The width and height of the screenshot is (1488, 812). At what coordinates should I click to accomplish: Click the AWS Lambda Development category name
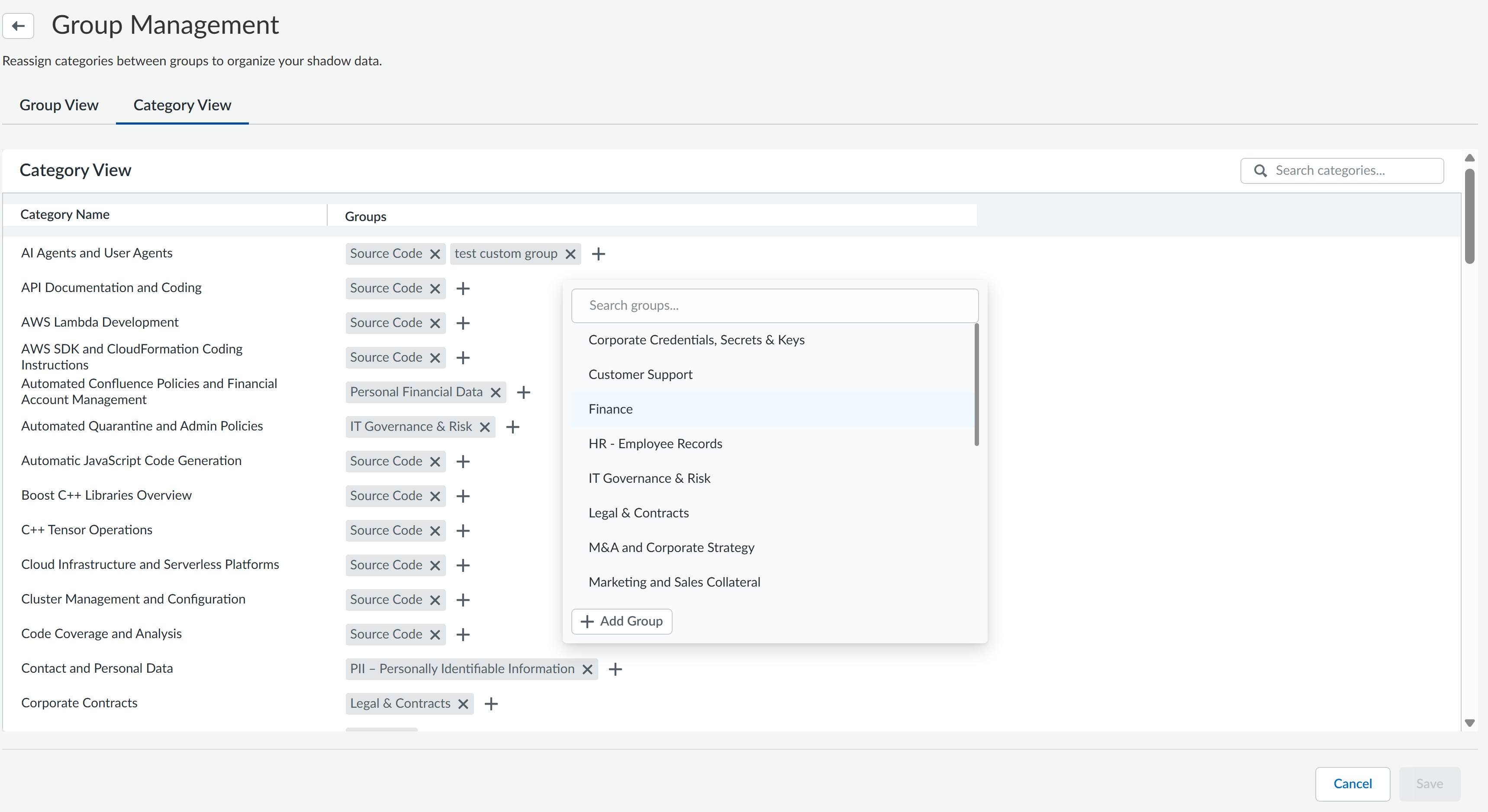click(100, 322)
